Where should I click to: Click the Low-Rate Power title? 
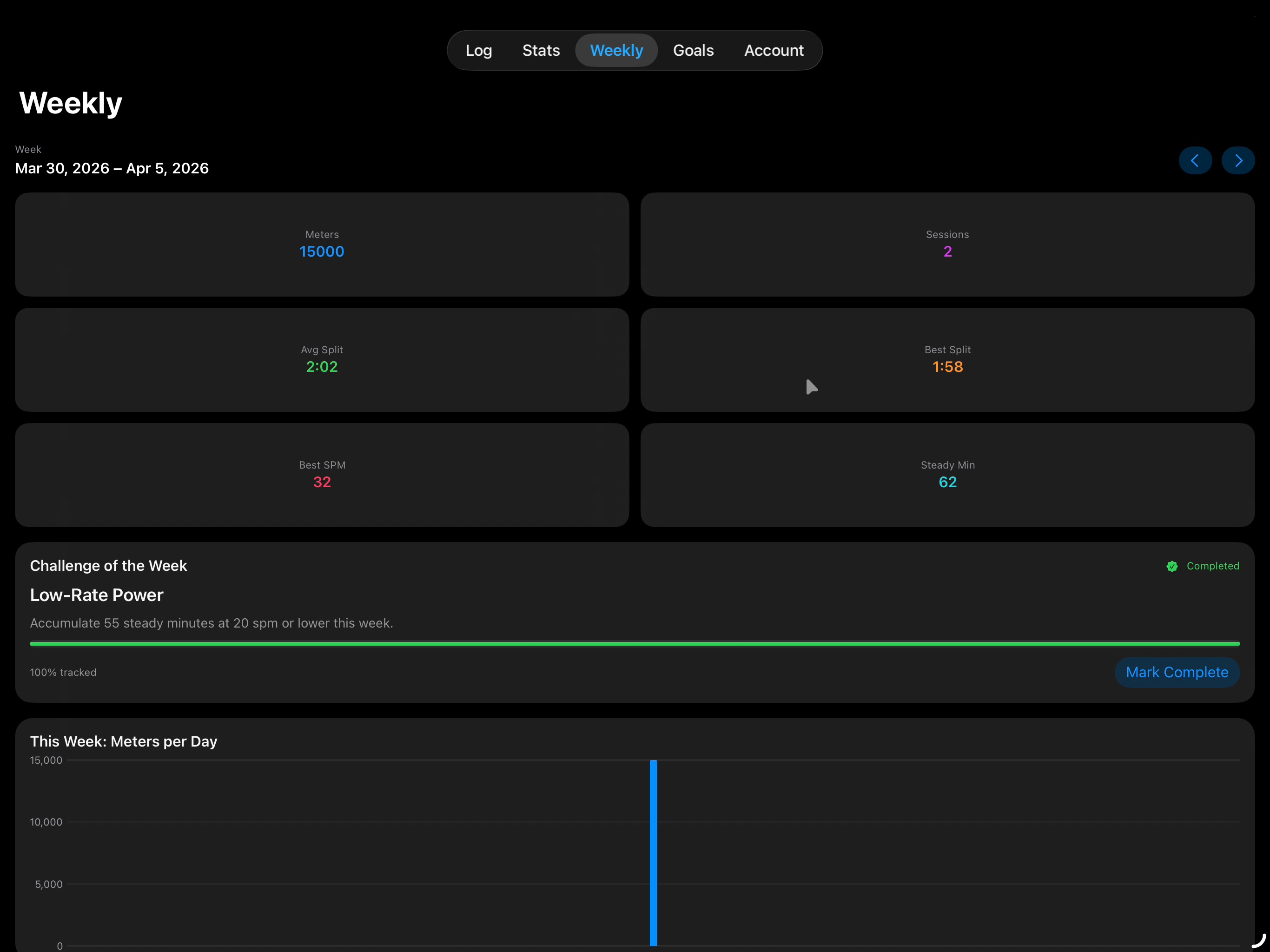click(96, 595)
